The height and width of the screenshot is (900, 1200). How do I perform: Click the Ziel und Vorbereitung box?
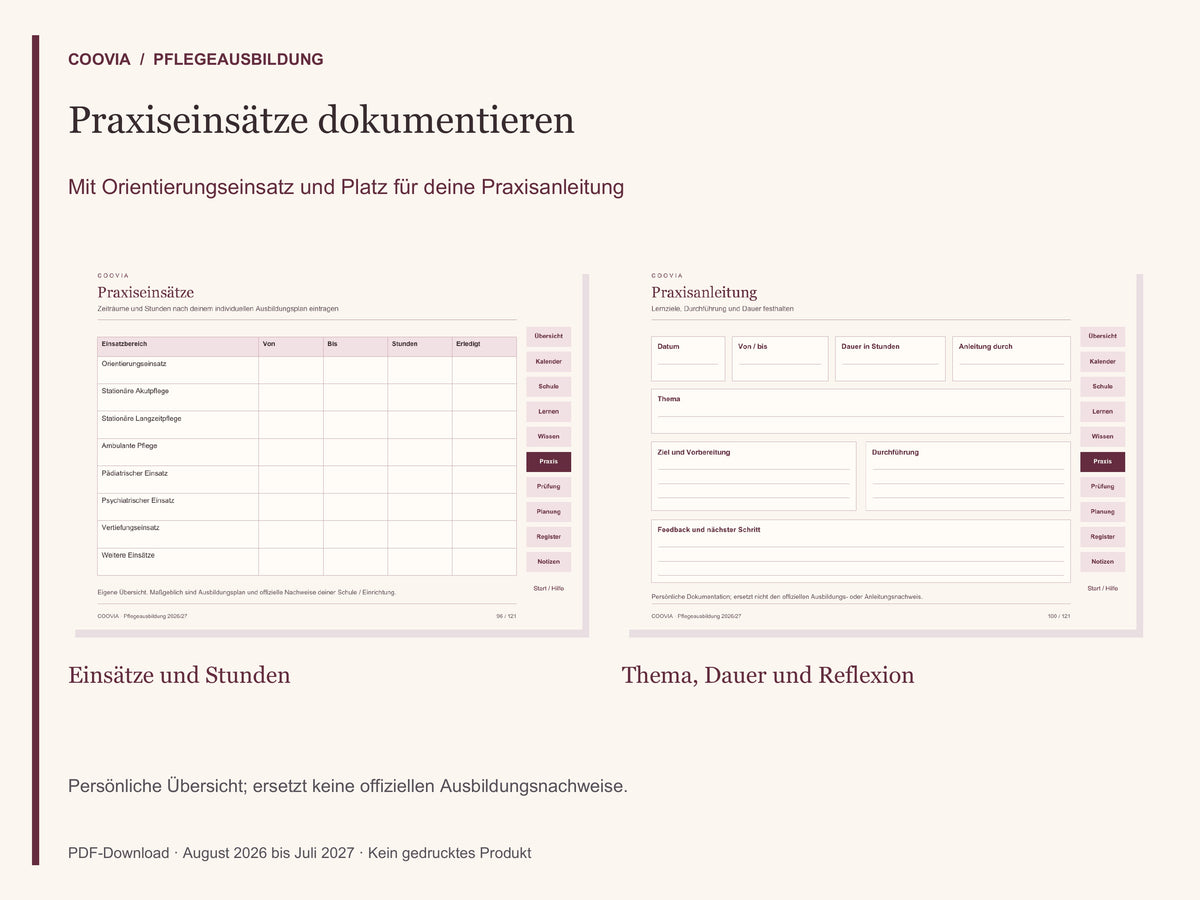[753, 476]
